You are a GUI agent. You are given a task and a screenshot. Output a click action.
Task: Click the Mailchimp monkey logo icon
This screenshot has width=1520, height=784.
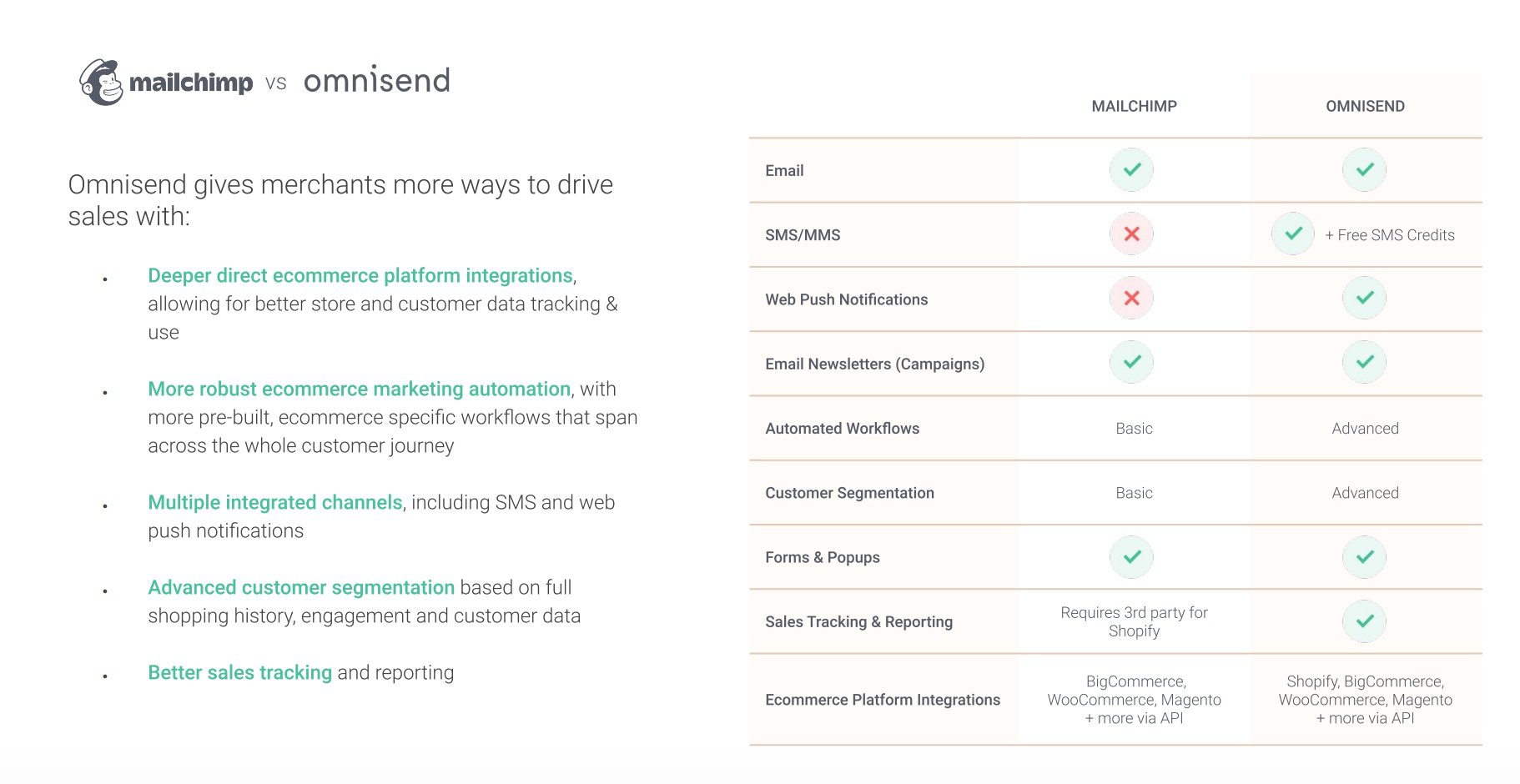point(101,83)
